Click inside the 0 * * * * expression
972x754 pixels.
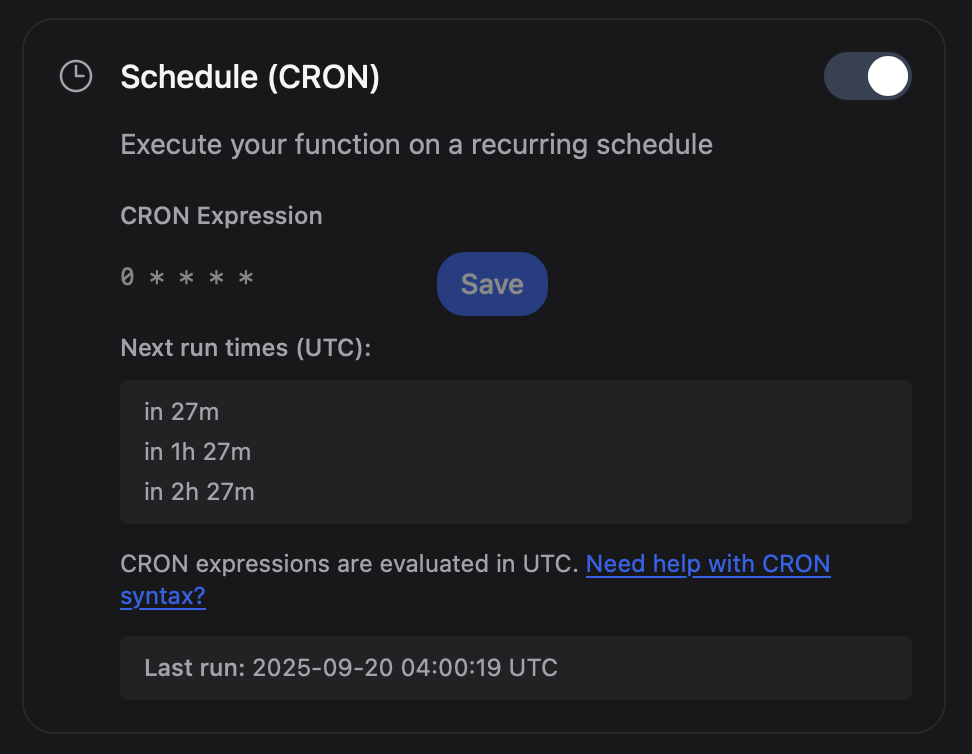(189, 277)
